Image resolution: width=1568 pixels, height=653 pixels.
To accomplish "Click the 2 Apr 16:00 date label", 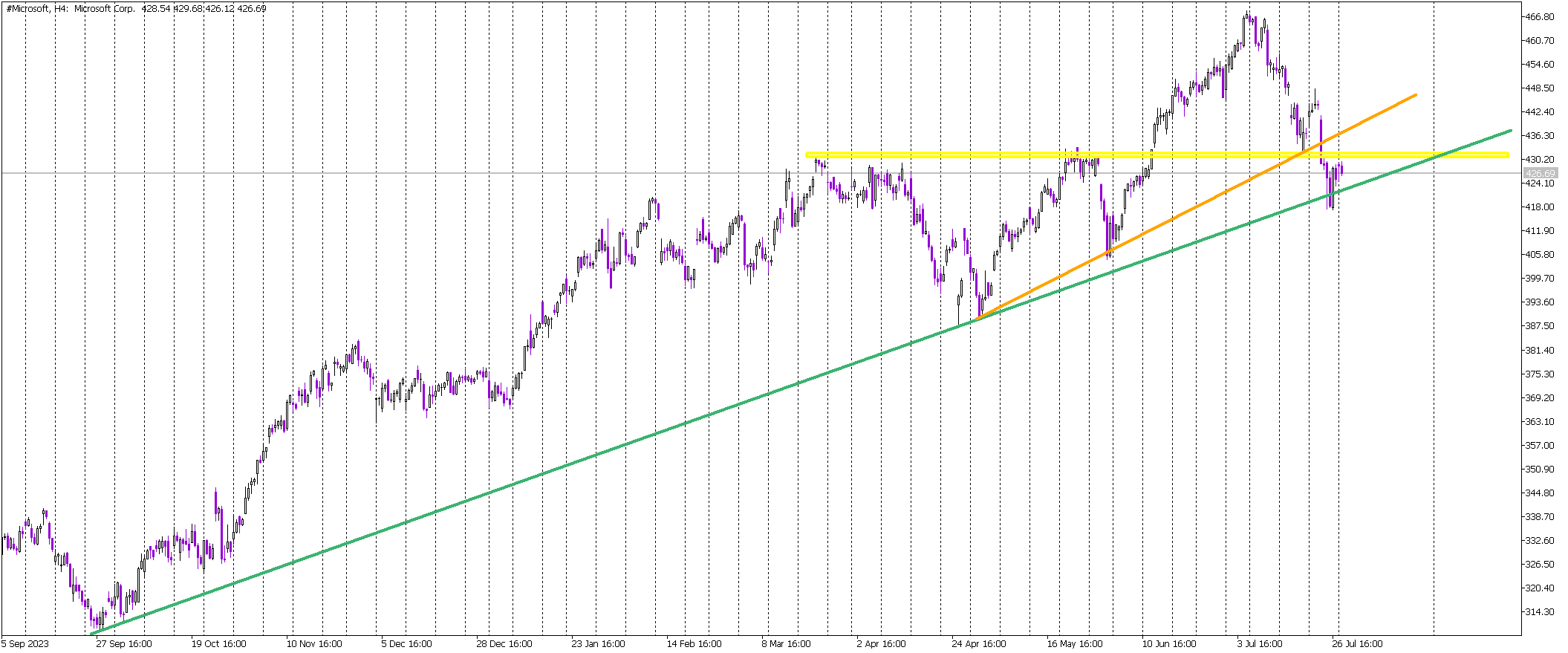I will coord(882,643).
